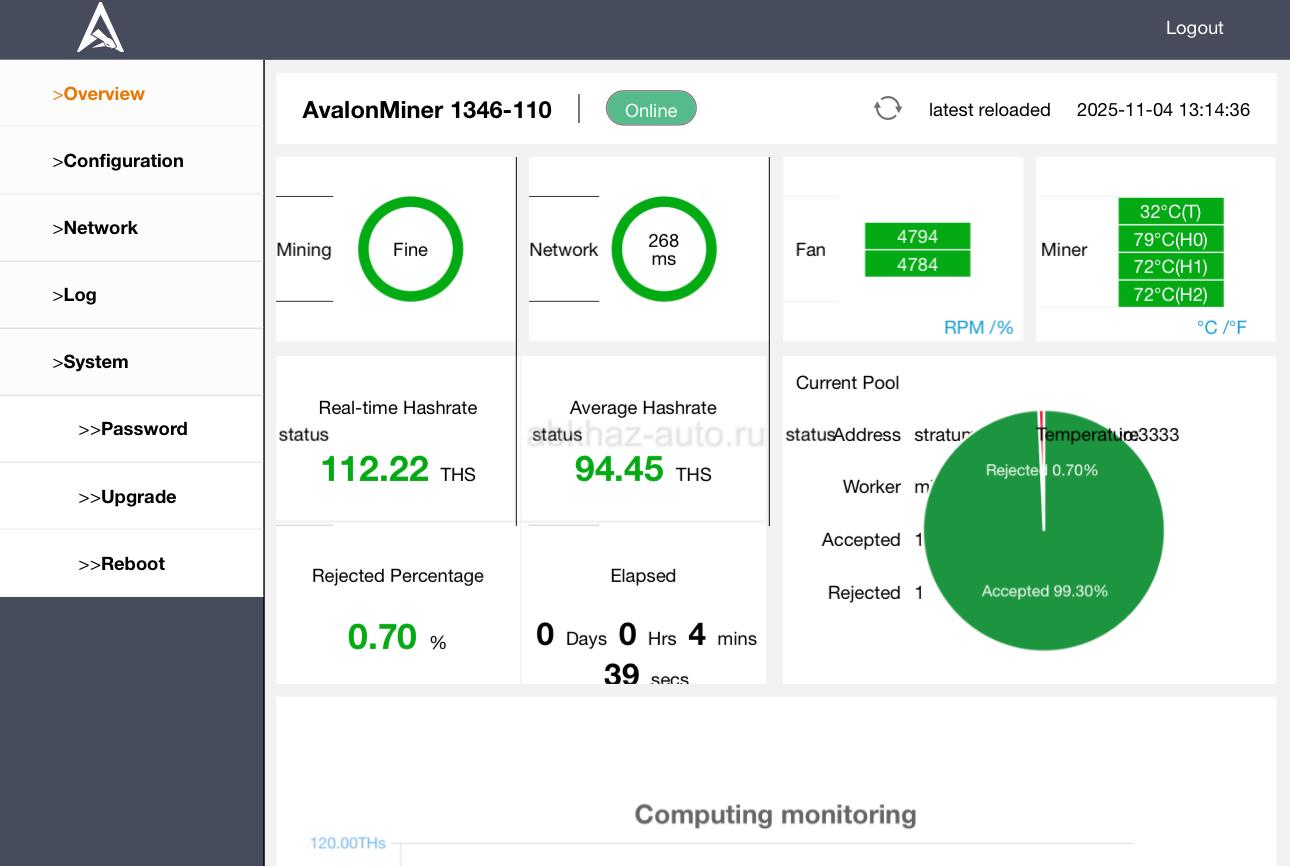Collapse the System menu section
Viewport: 1290px width, 866px height.
tap(95, 362)
